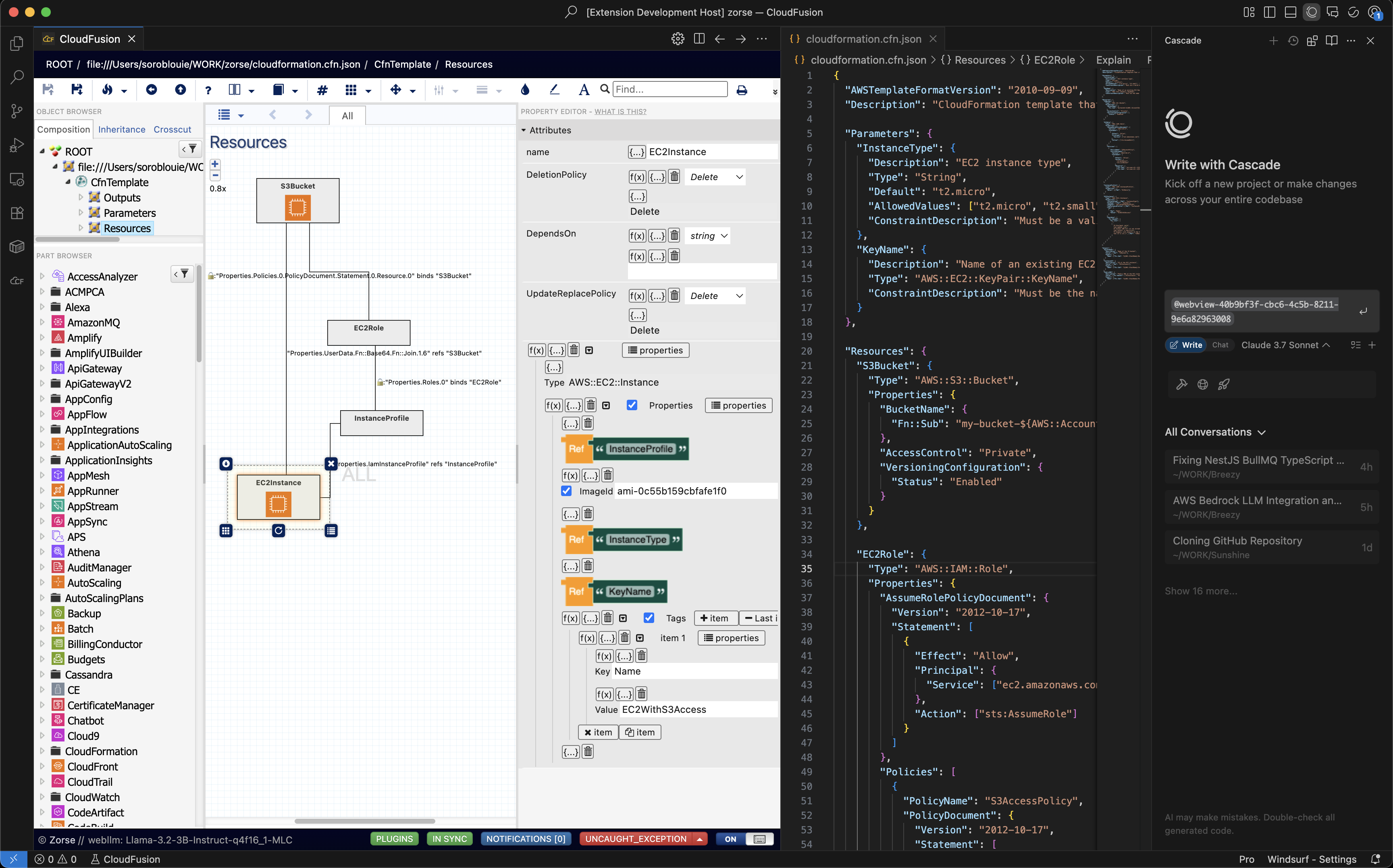Select the Composition tab
The width and height of the screenshot is (1393, 868).
[x=63, y=129]
